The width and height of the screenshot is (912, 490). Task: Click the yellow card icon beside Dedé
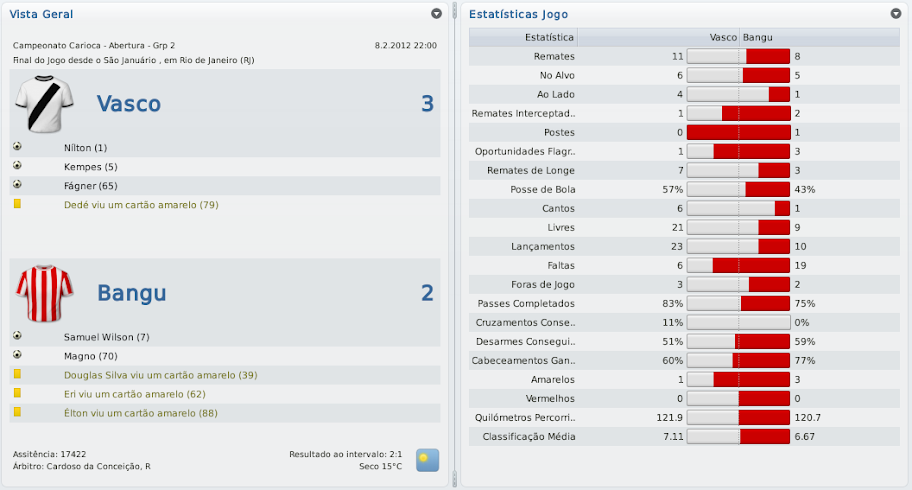pyautogui.click(x=17, y=204)
